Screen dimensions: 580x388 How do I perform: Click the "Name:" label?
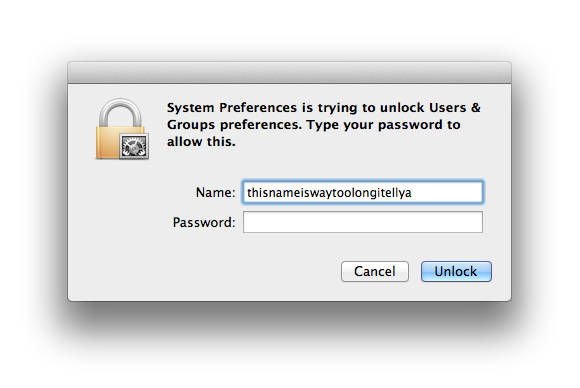pyautogui.click(x=215, y=192)
